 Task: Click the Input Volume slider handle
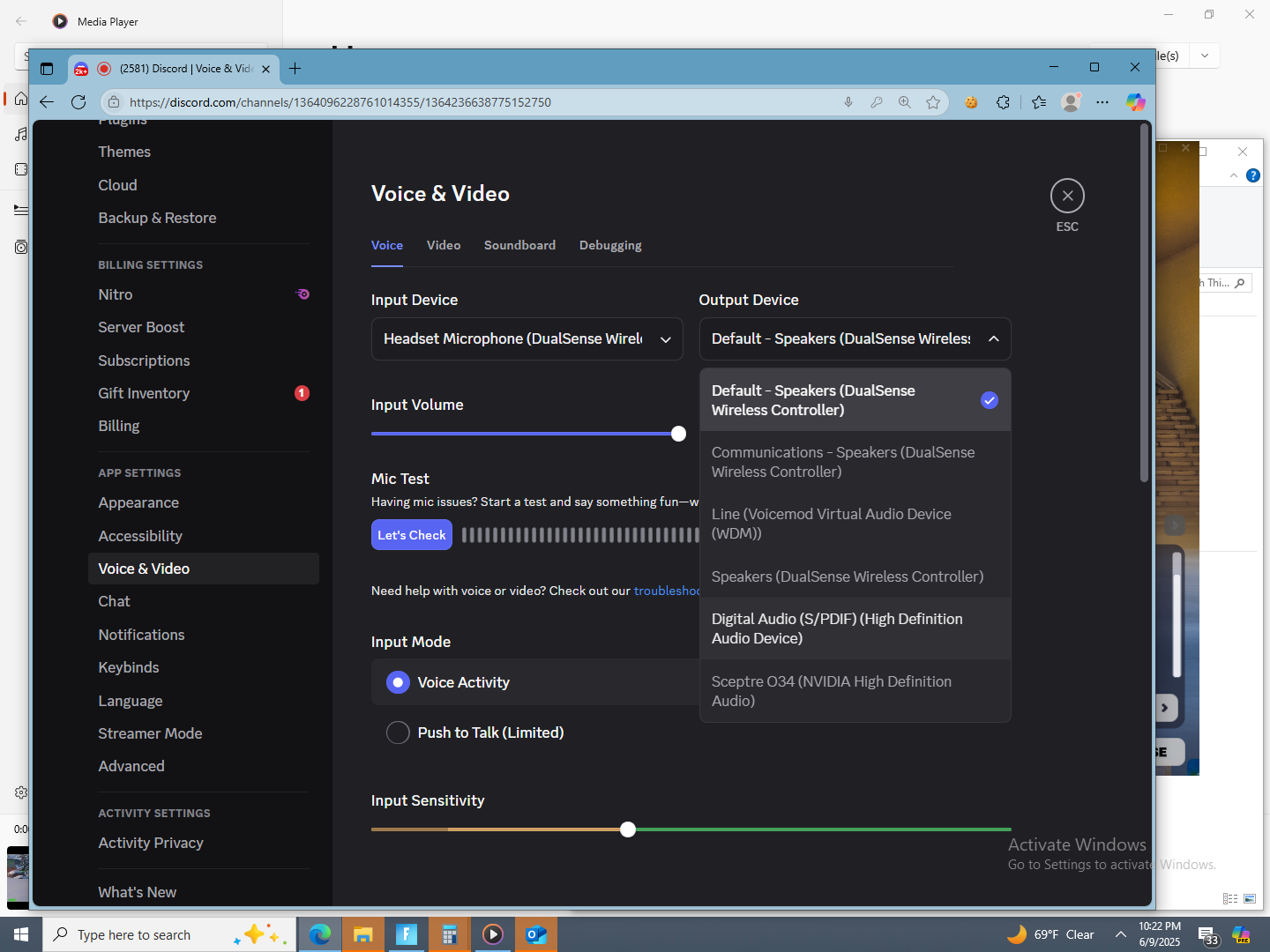(x=678, y=434)
